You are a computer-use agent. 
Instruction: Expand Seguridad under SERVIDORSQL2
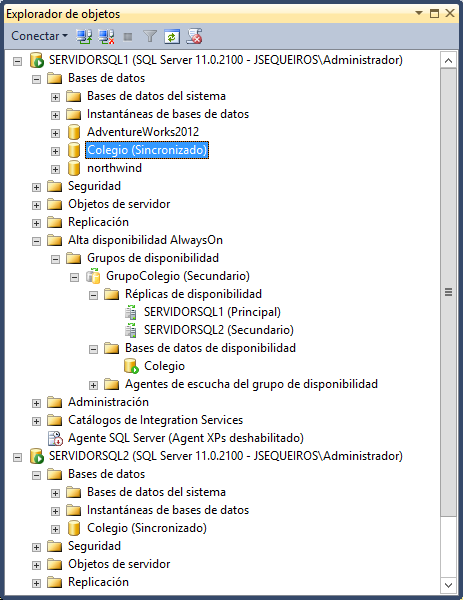36,547
